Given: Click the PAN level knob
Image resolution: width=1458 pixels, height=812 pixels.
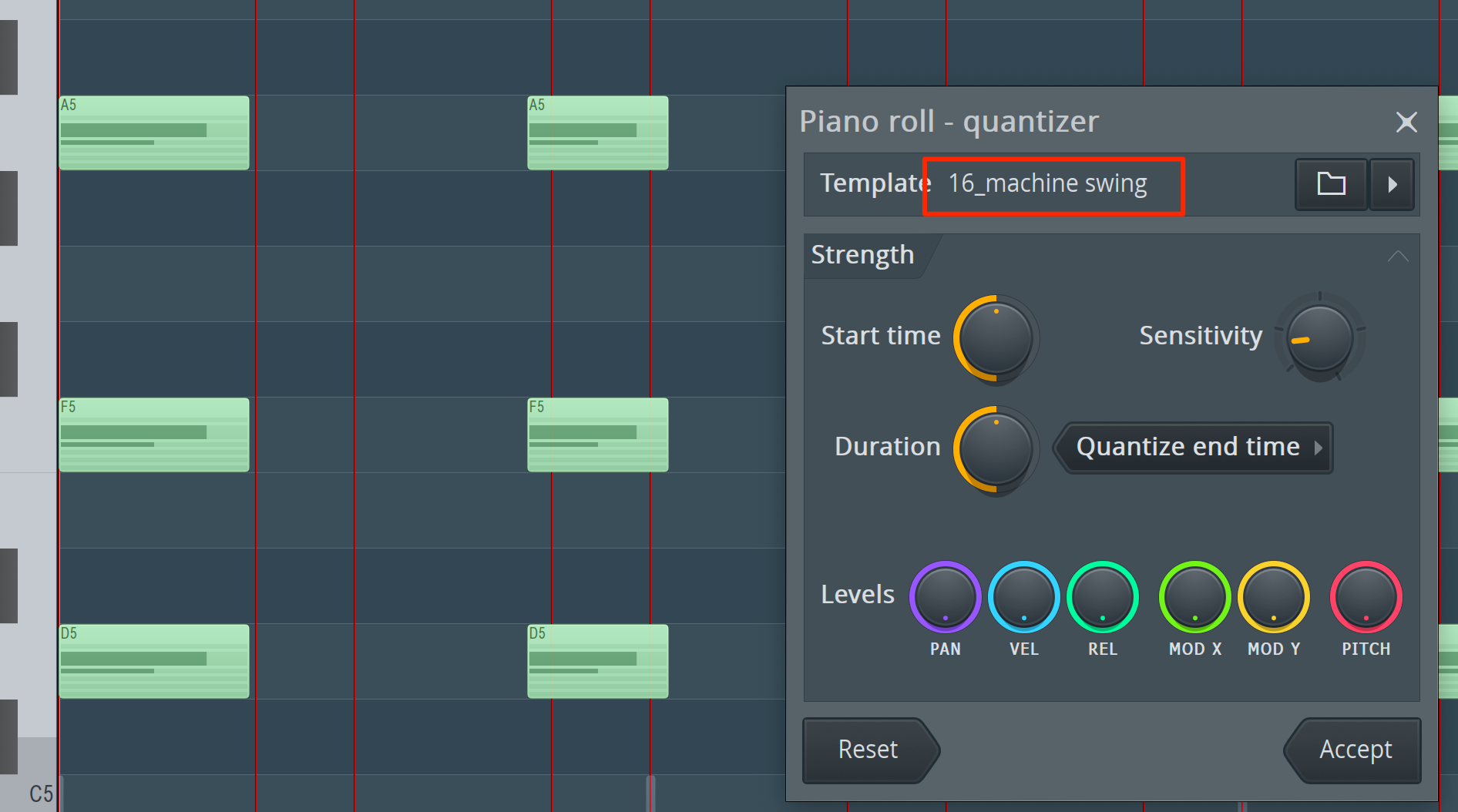Looking at the screenshot, I should click(x=945, y=597).
